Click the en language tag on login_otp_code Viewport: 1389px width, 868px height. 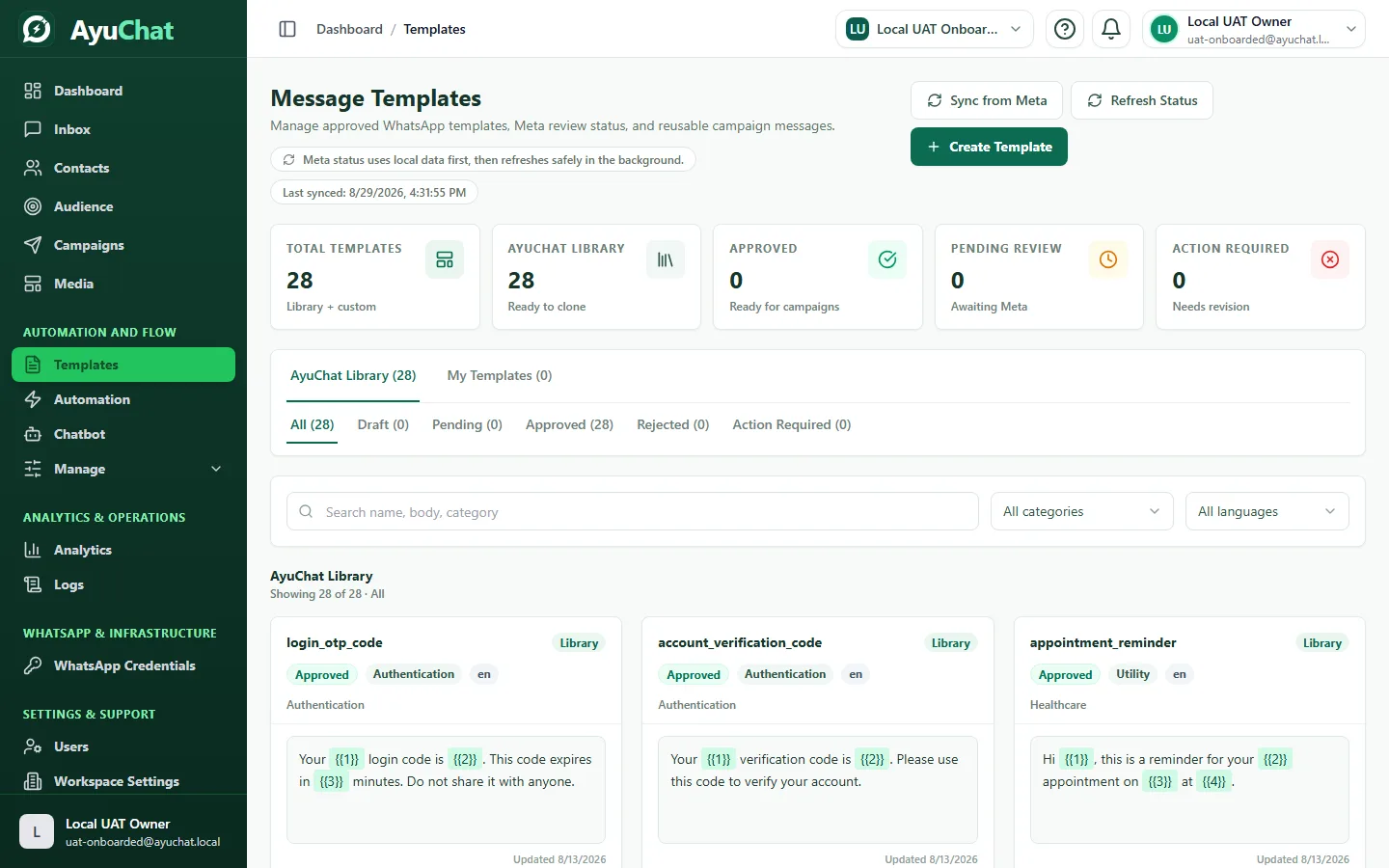point(484,674)
